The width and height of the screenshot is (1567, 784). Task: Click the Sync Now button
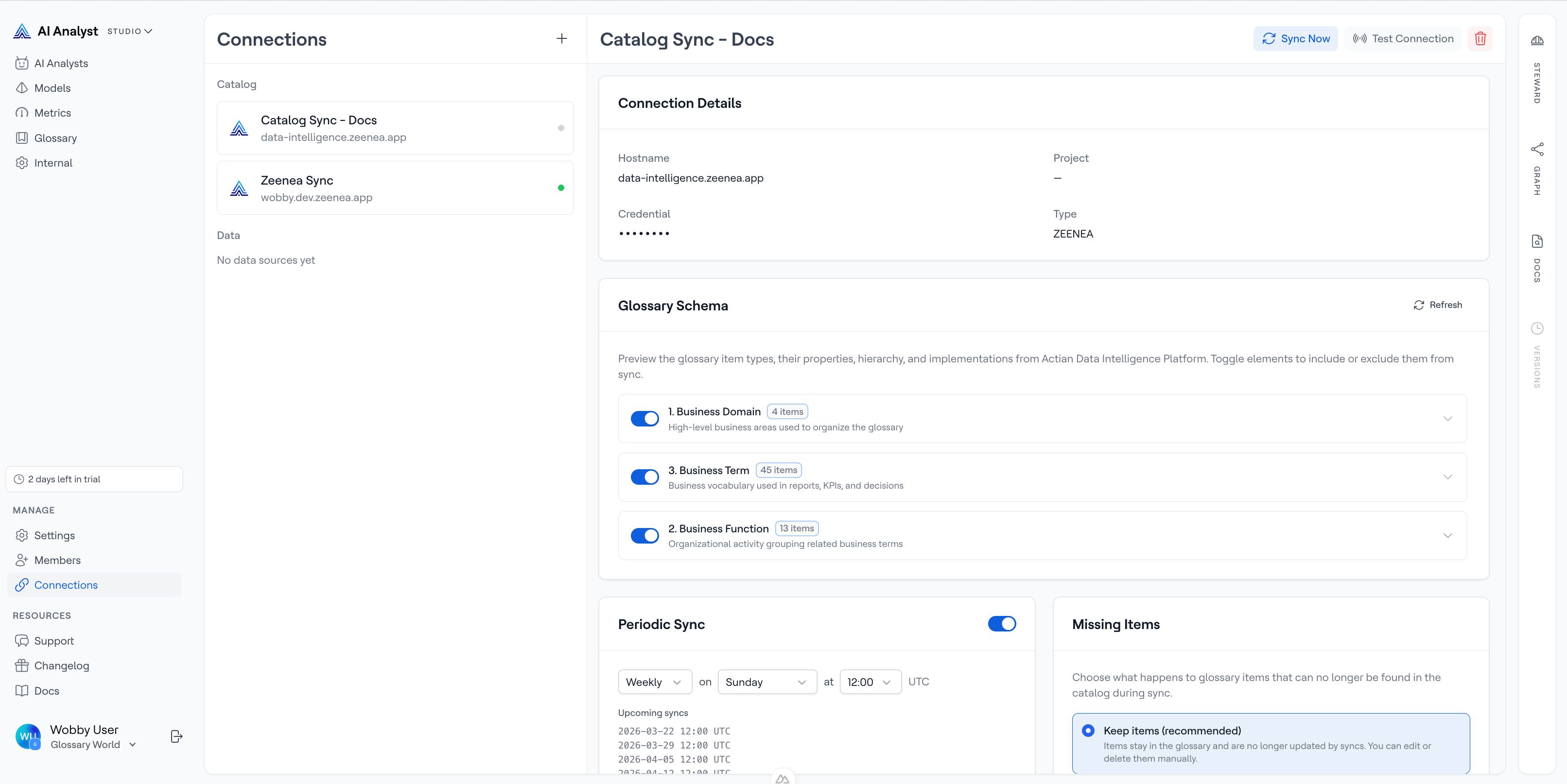[1296, 38]
